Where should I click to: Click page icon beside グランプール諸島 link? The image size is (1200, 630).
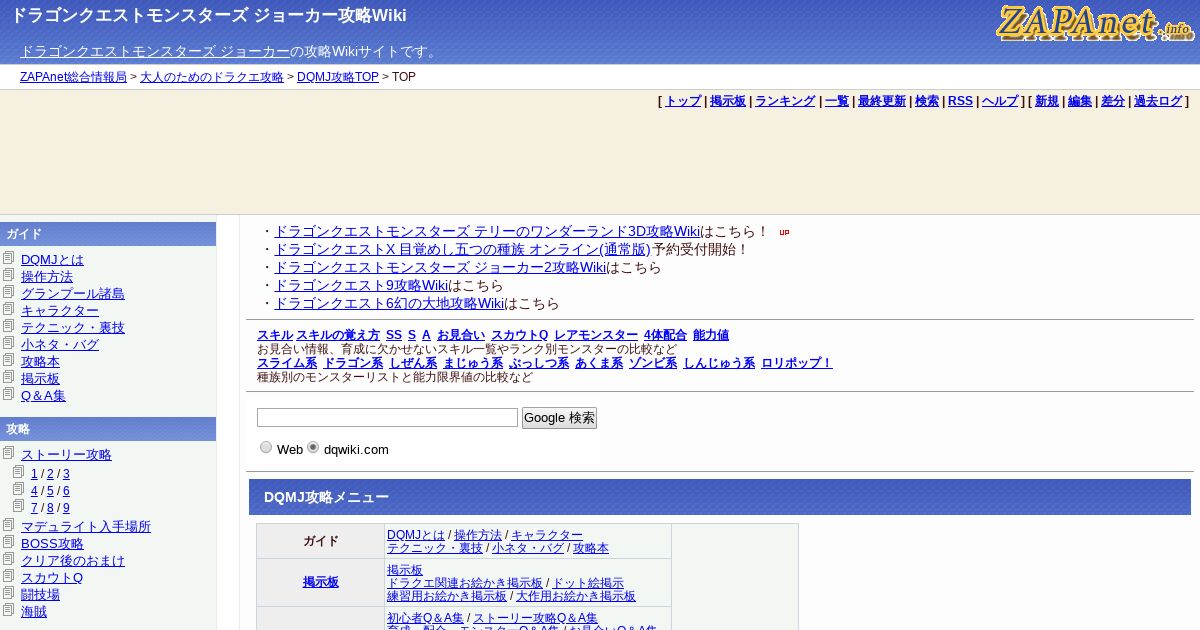point(9,292)
